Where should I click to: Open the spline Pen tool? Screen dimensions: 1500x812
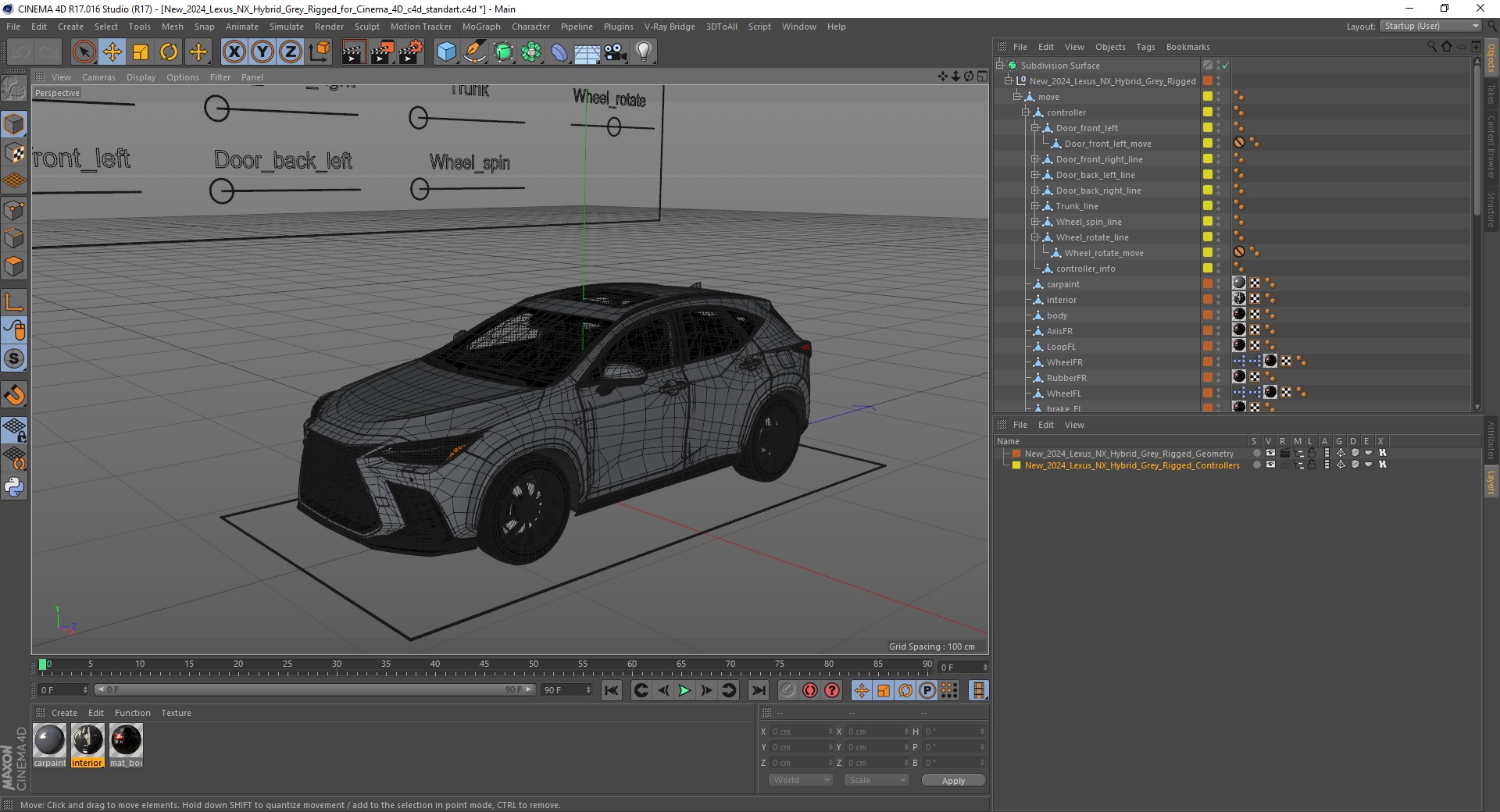tap(475, 52)
